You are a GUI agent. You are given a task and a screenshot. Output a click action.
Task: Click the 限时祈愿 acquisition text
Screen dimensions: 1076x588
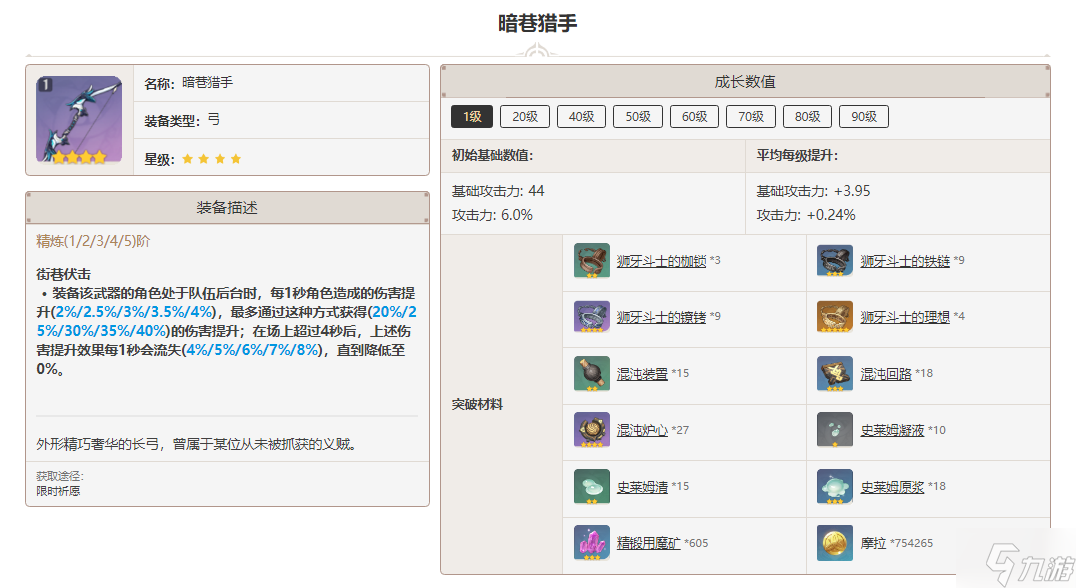tap(58, 491)
